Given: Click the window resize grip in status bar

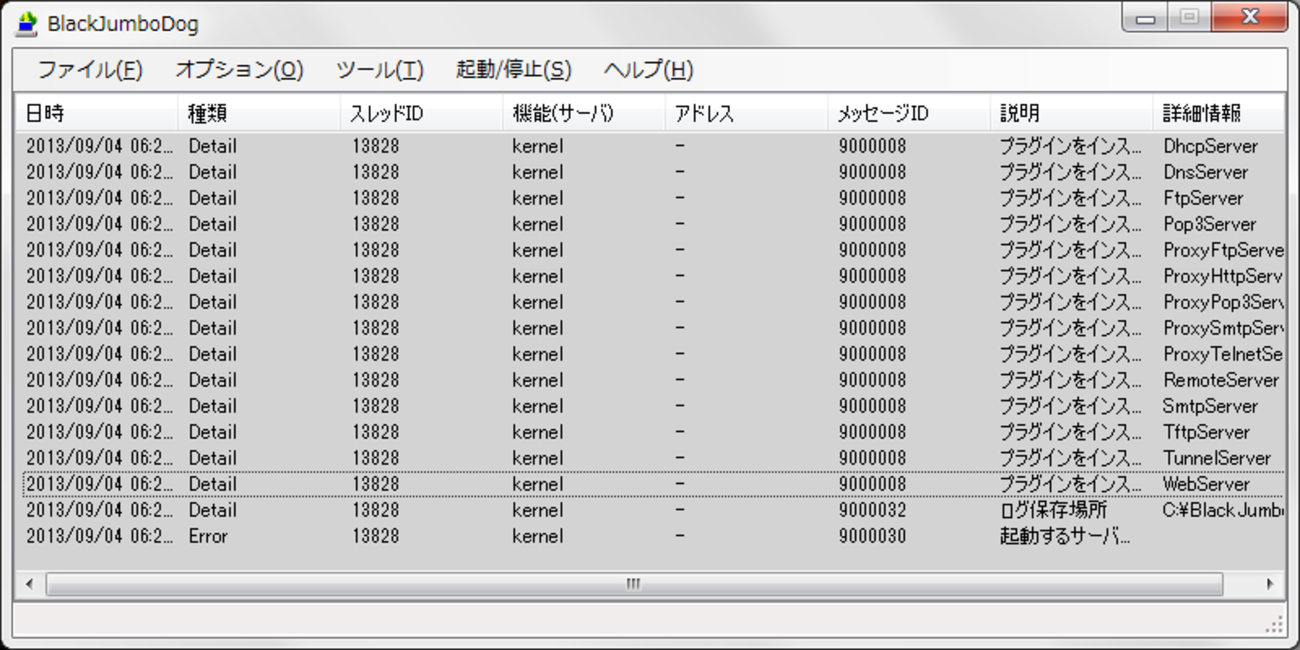Looking at the screenshot, I should (1274, 624).
